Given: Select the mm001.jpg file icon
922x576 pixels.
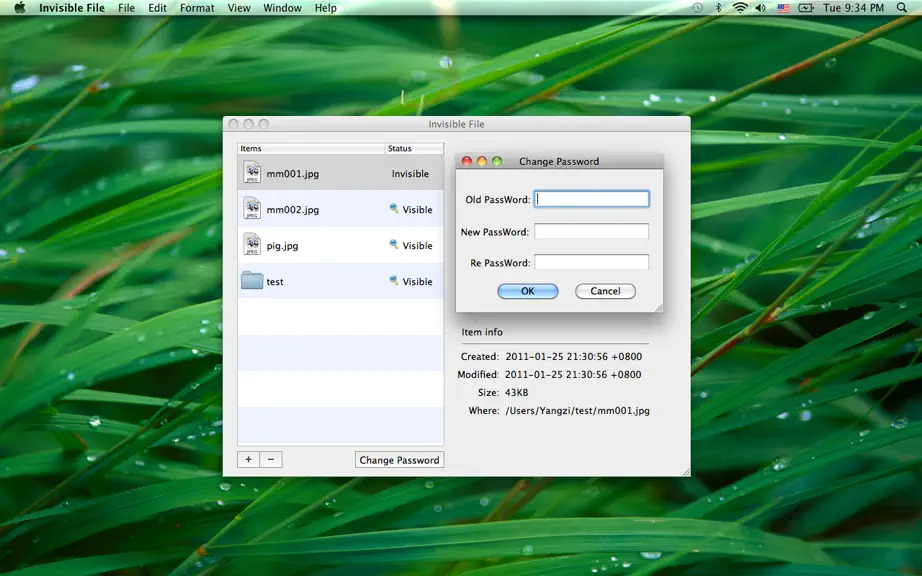Looking at the screenshot, I should (x=252, y=173).
